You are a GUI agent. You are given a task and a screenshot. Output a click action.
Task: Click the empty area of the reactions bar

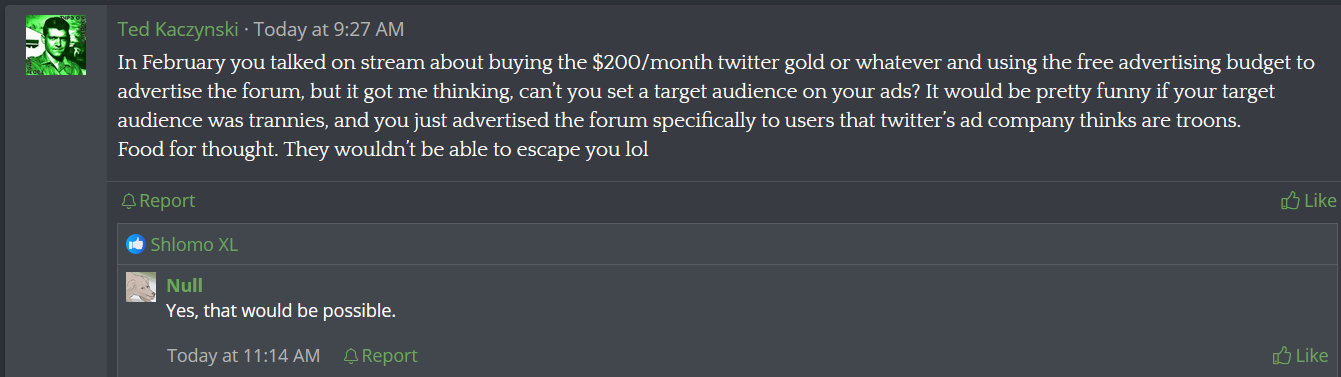coord(780,244)
